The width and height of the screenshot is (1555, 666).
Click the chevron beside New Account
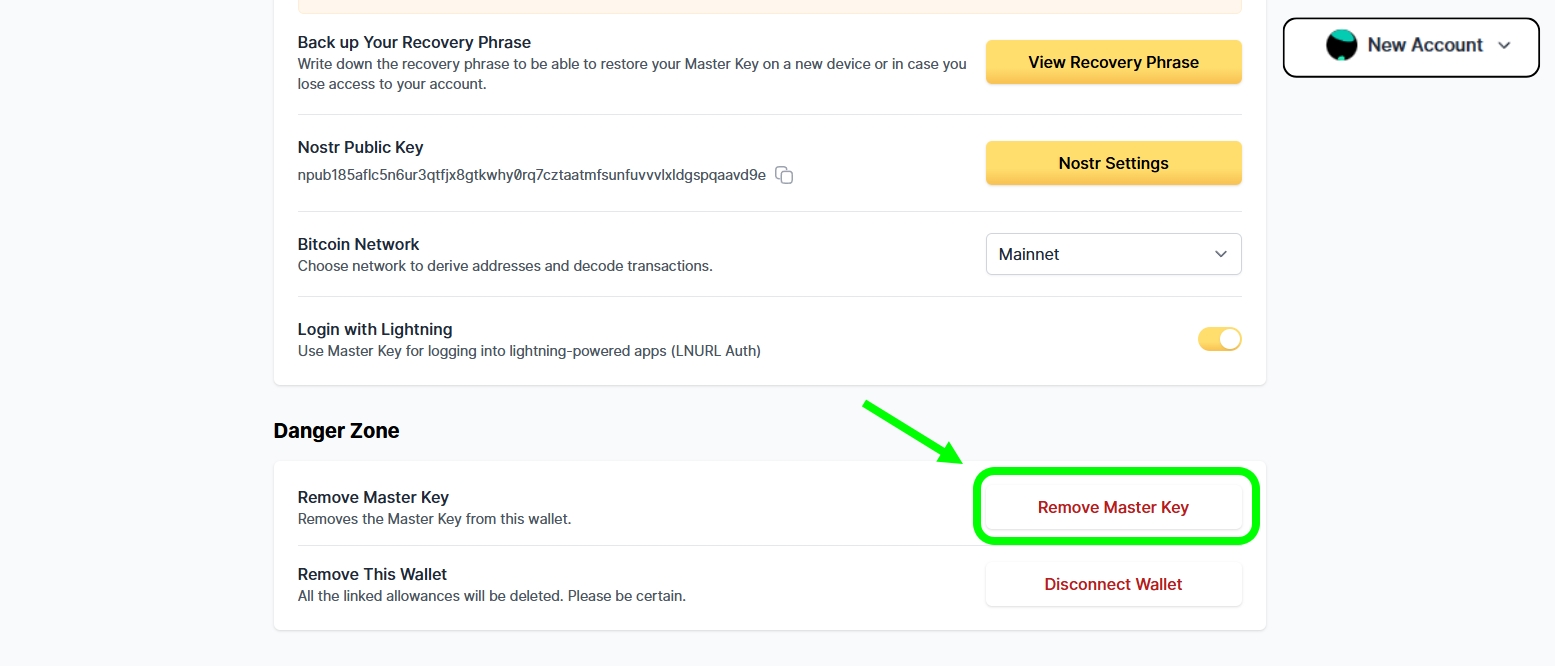click(1504, 46)
